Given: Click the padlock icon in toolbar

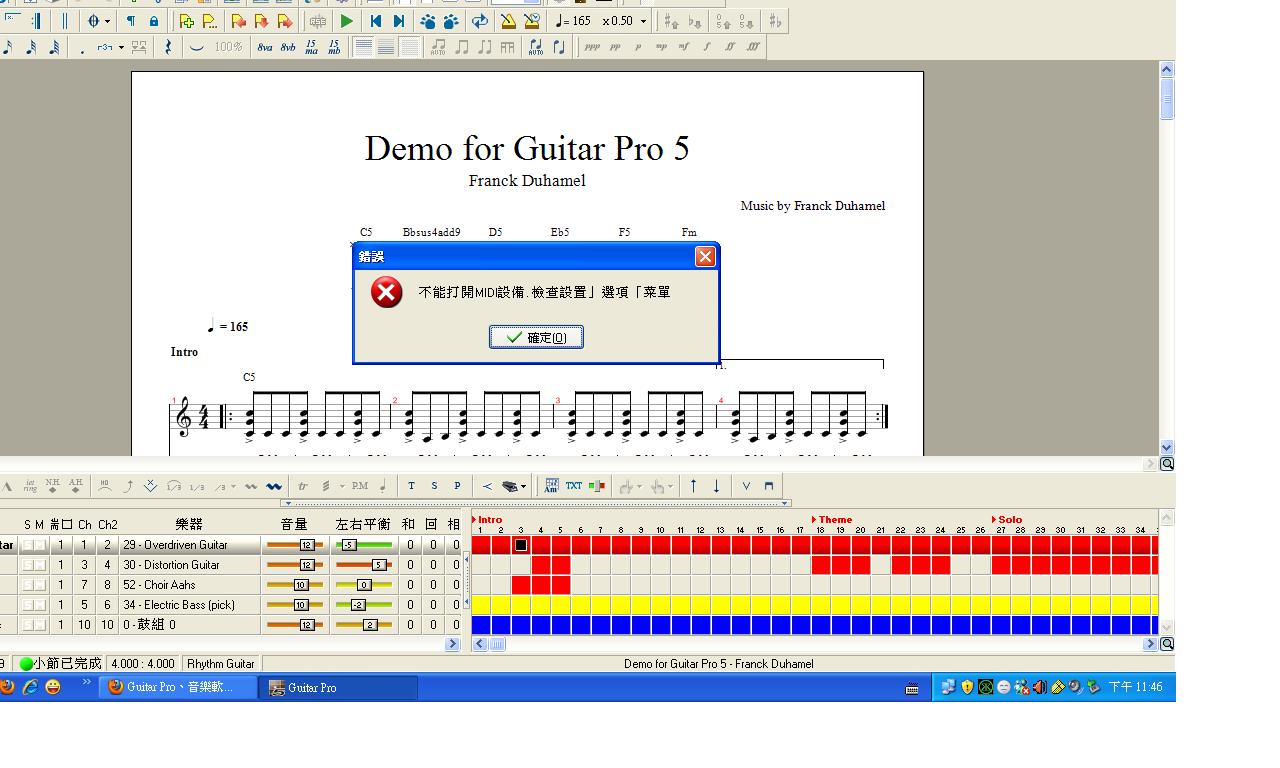Looking at the screenshot, I should (x=154, y=21).
